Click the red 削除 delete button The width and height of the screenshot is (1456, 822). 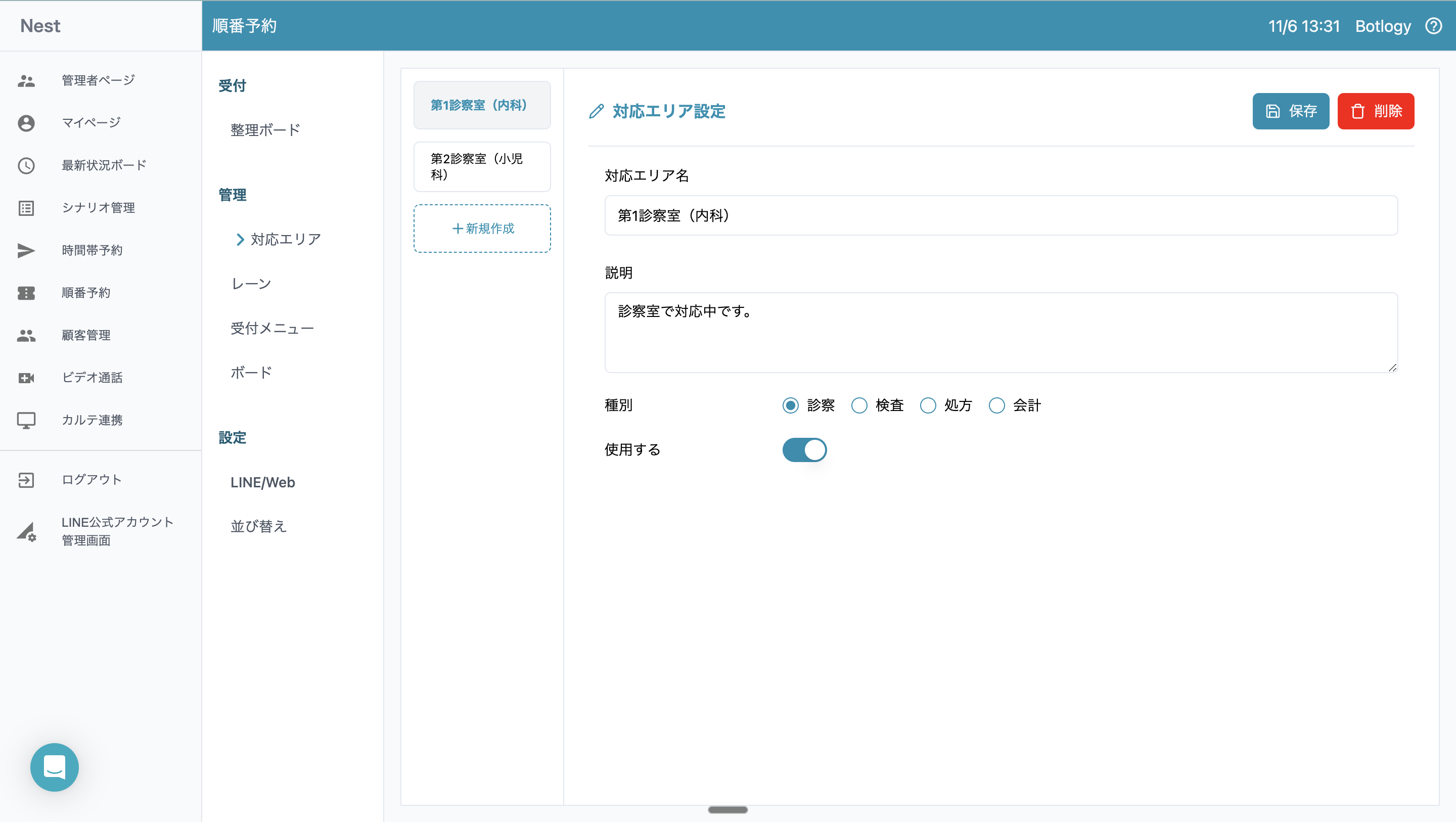[1375, 111]
